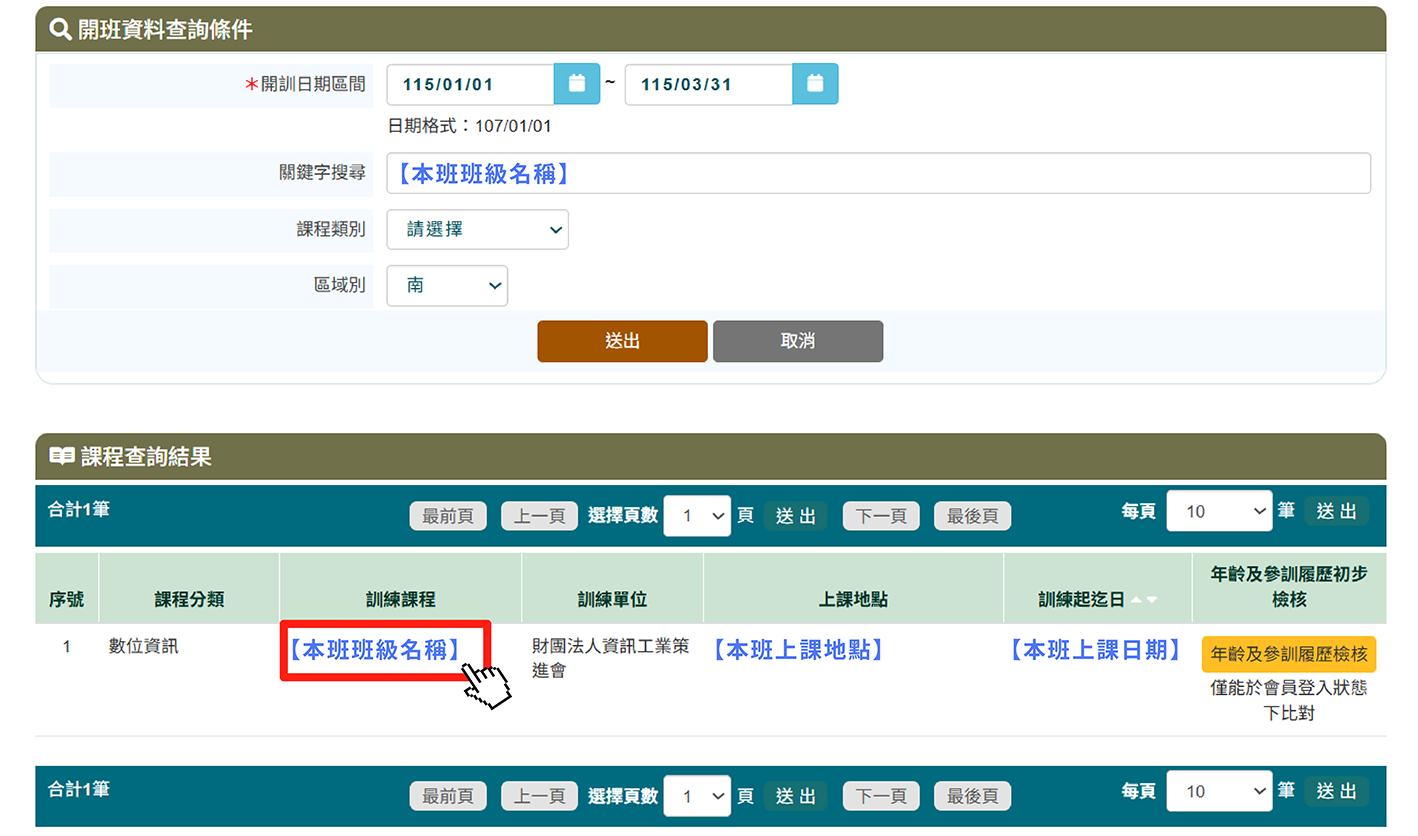Image resolution: width=1418 pixels, height=836 pixels.
Task: Cancel the query with 取消
Action: [797, 341]
